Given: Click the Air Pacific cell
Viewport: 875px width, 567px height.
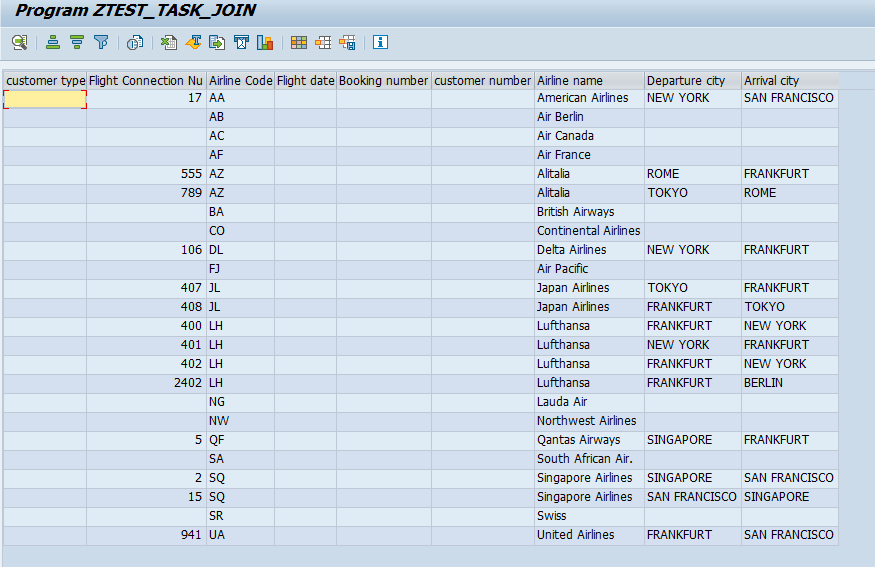Looking at the screenshot, I should coord(589,269).
